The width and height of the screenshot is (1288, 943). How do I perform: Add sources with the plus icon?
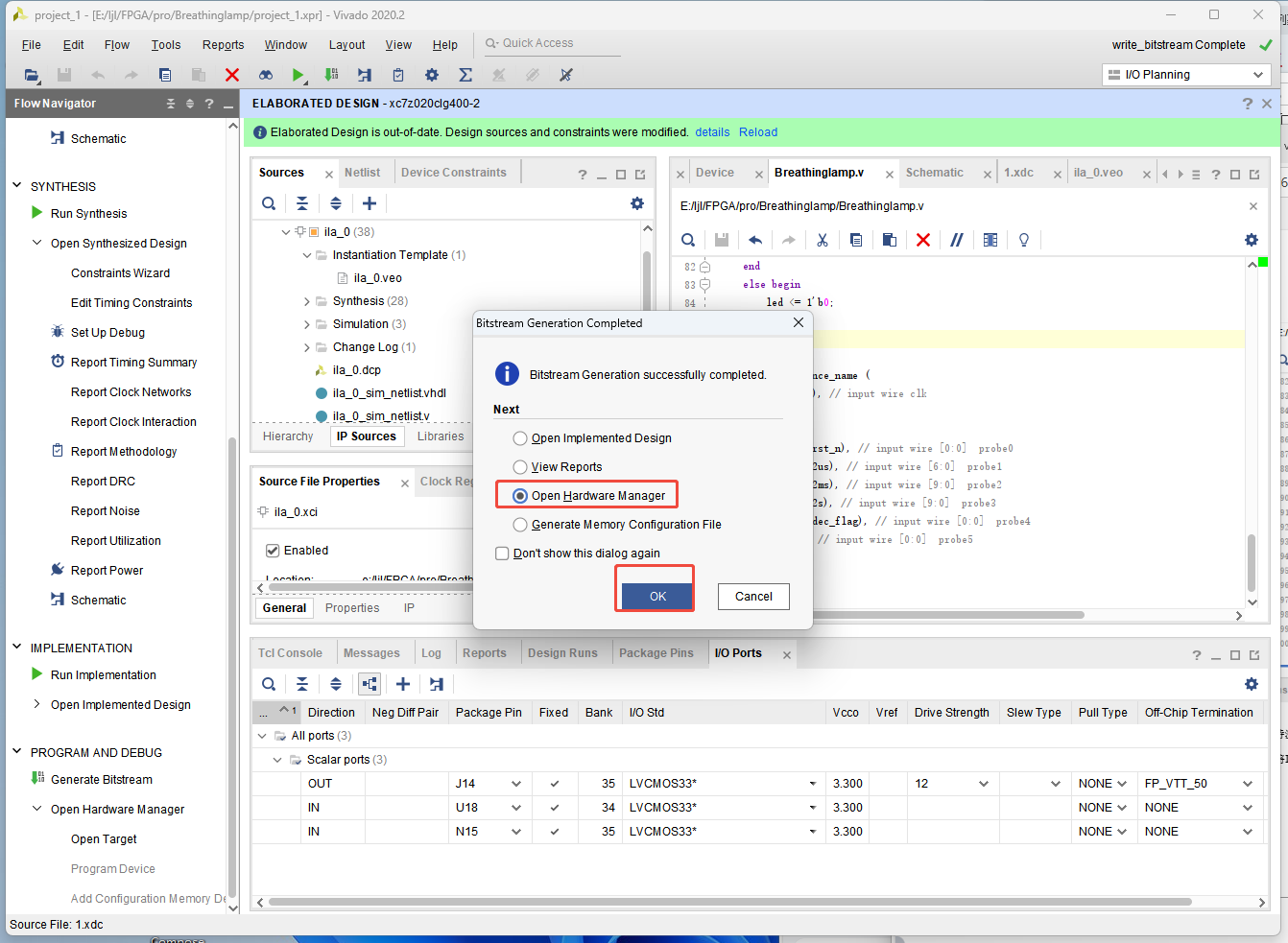[x=370, y=203]
